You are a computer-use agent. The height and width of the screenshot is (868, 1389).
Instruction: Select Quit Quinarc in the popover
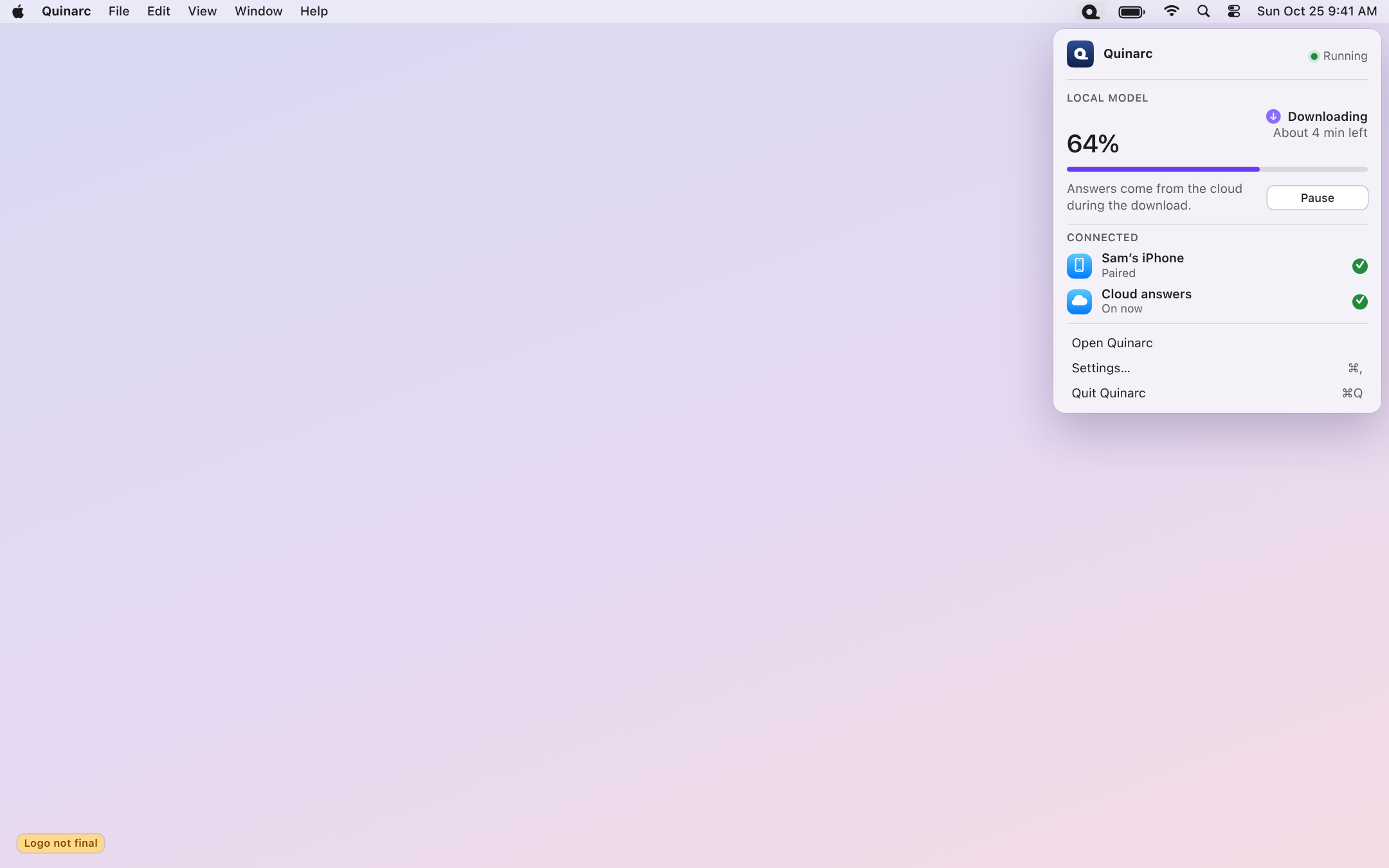(x=1217, y=393)
